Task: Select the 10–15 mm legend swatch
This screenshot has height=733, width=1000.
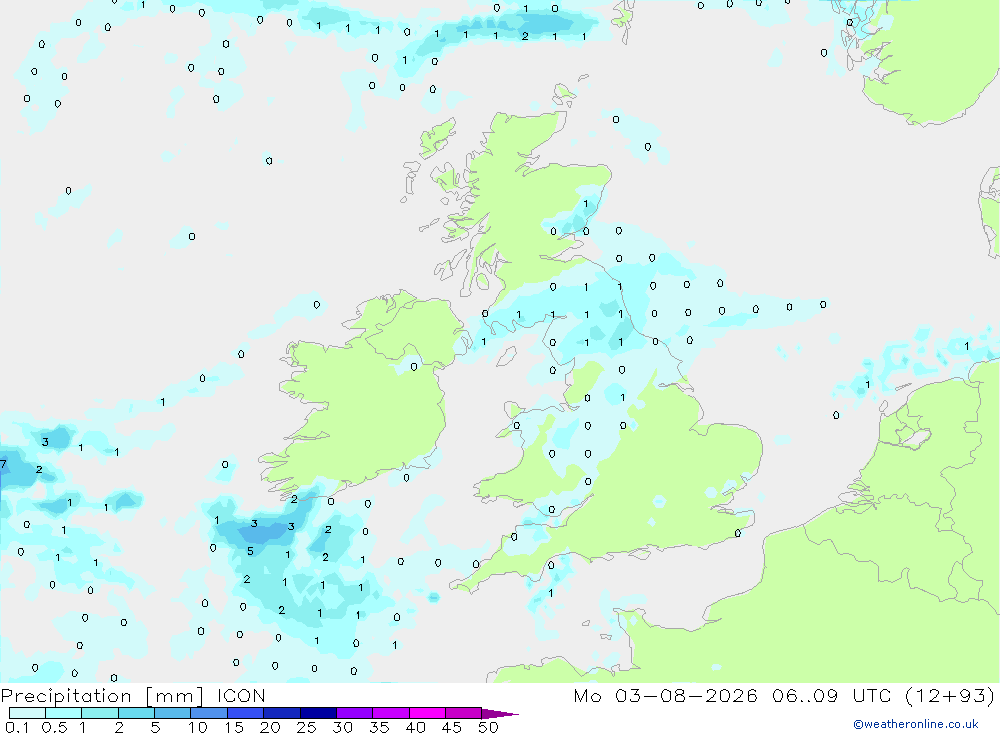Action: (x=209, y=713)
